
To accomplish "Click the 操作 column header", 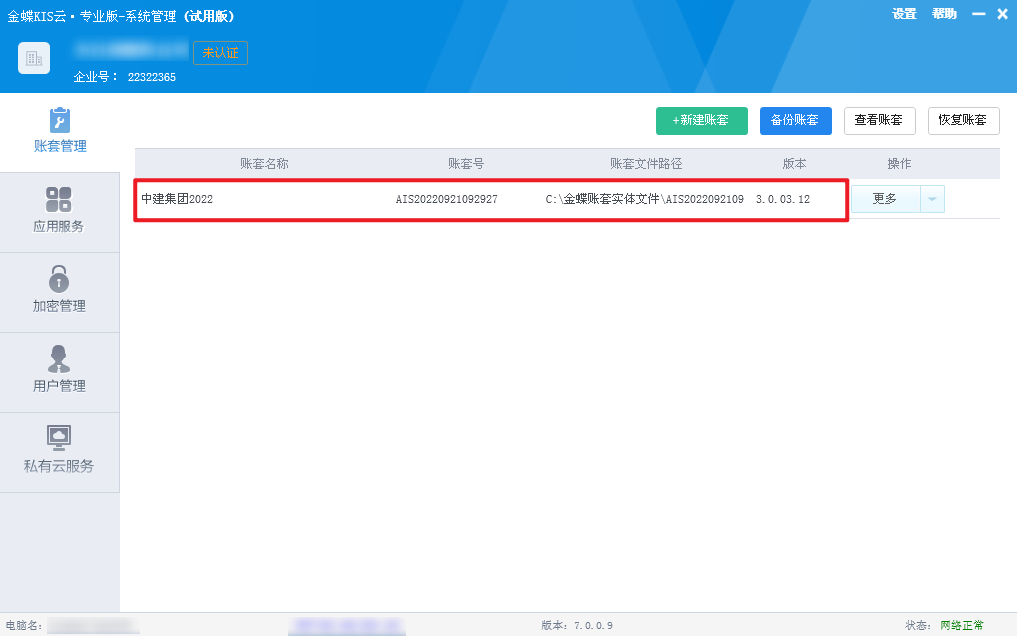I will tap(899, 163).
